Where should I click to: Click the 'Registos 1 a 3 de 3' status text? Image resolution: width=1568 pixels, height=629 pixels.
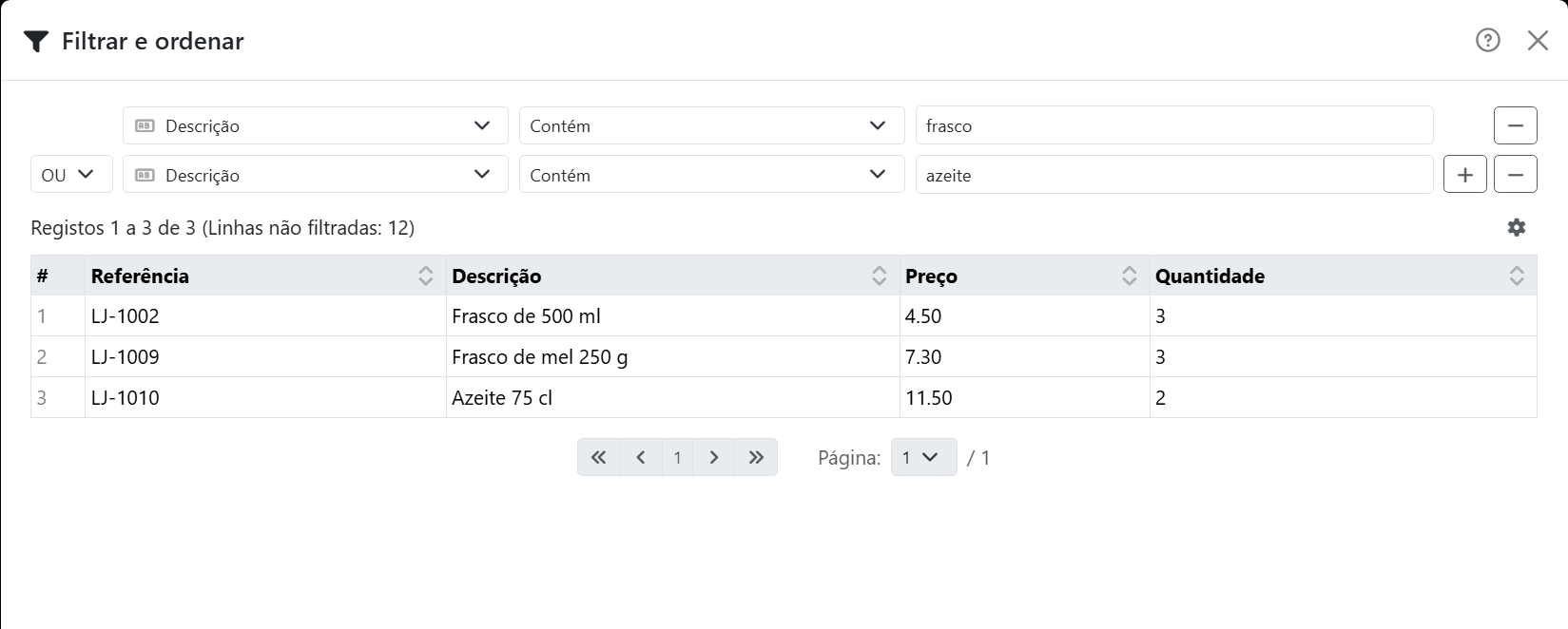(113, 228)
